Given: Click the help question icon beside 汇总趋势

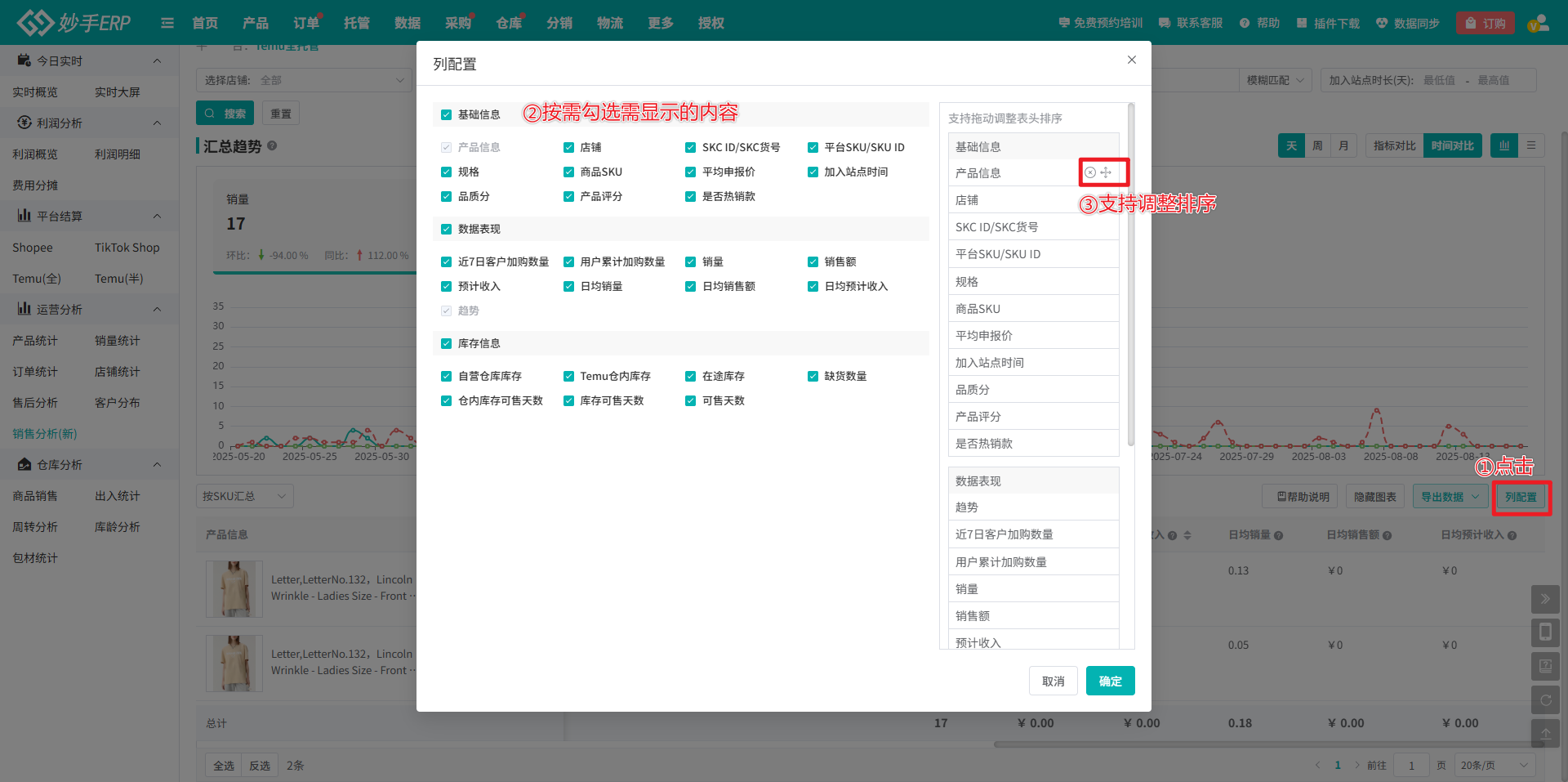Looking at the screenshot, I should [x=272, y=145].
